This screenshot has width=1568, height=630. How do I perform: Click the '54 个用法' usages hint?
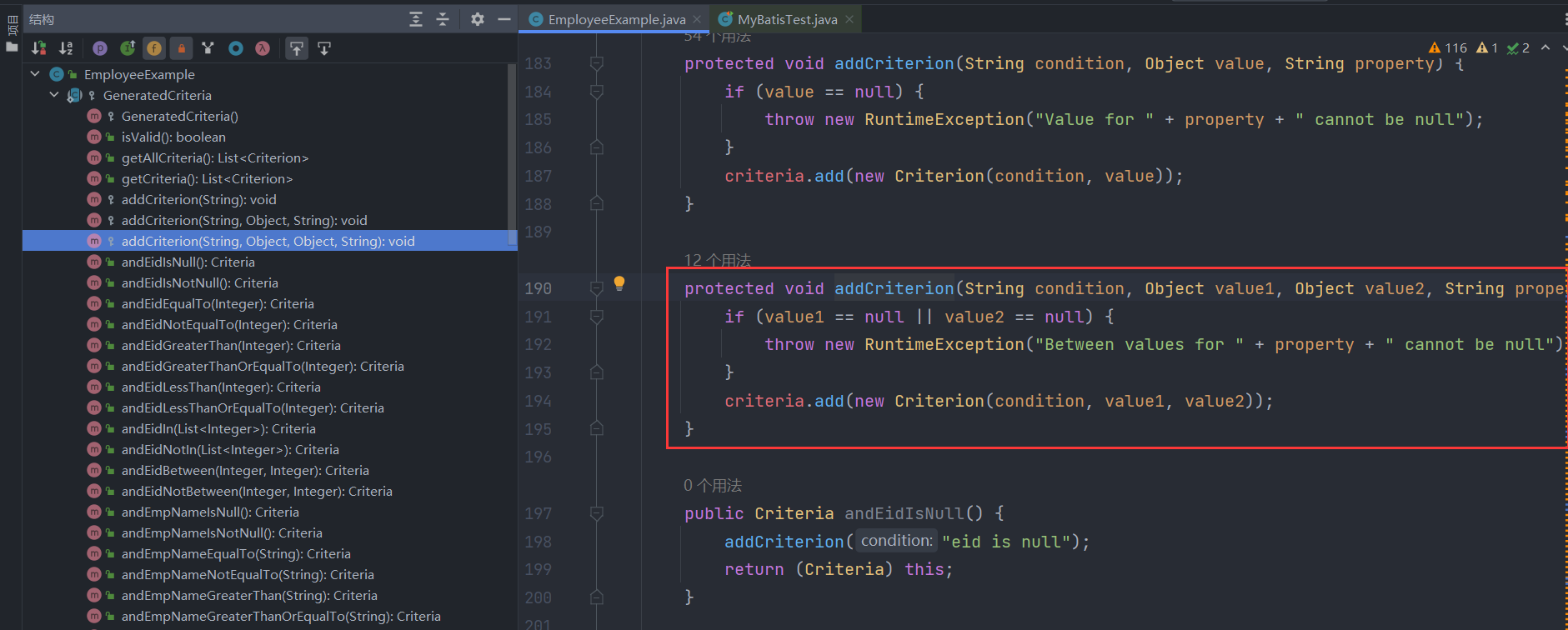717,37
